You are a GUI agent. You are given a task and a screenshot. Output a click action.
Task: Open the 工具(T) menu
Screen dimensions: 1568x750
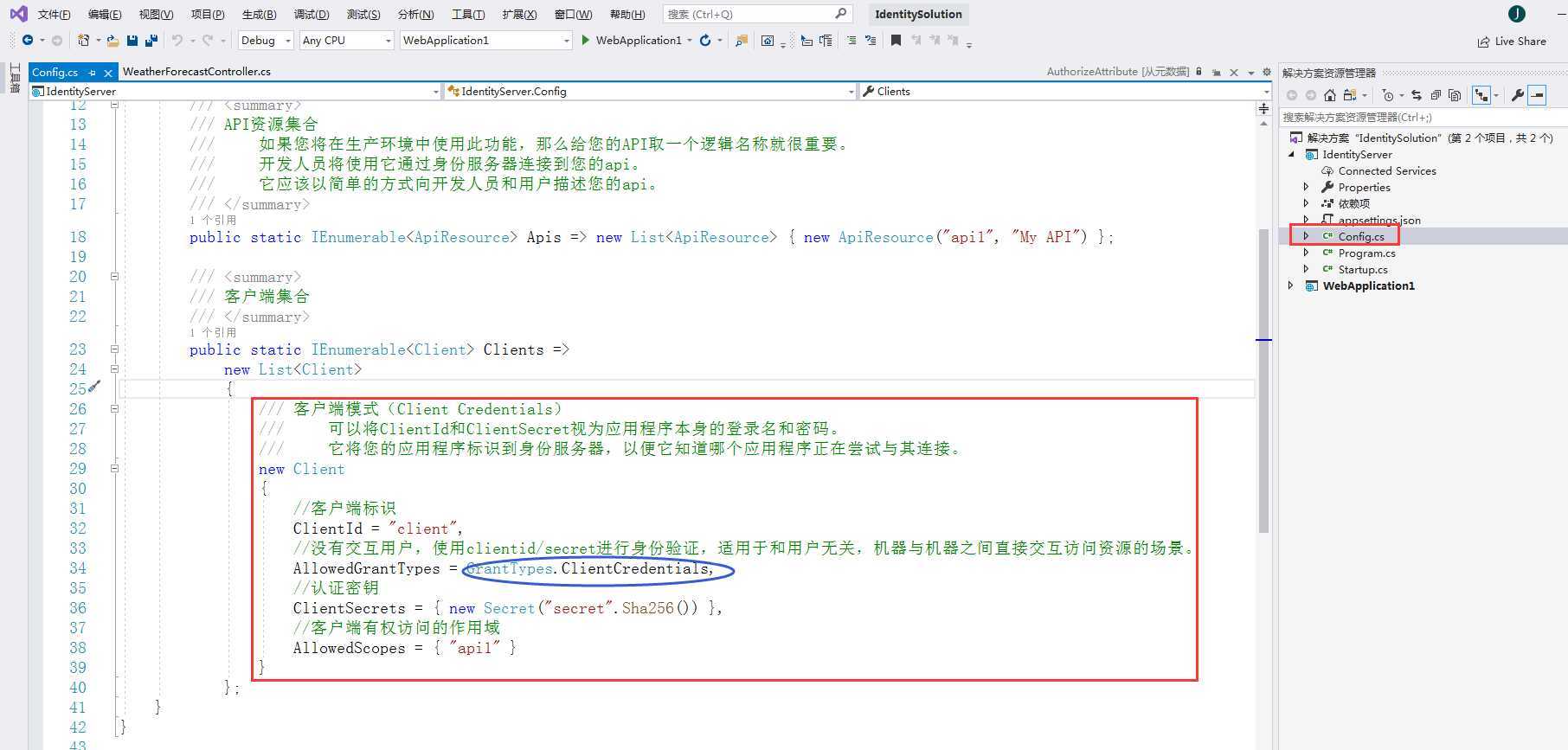(x=468, y=15)
